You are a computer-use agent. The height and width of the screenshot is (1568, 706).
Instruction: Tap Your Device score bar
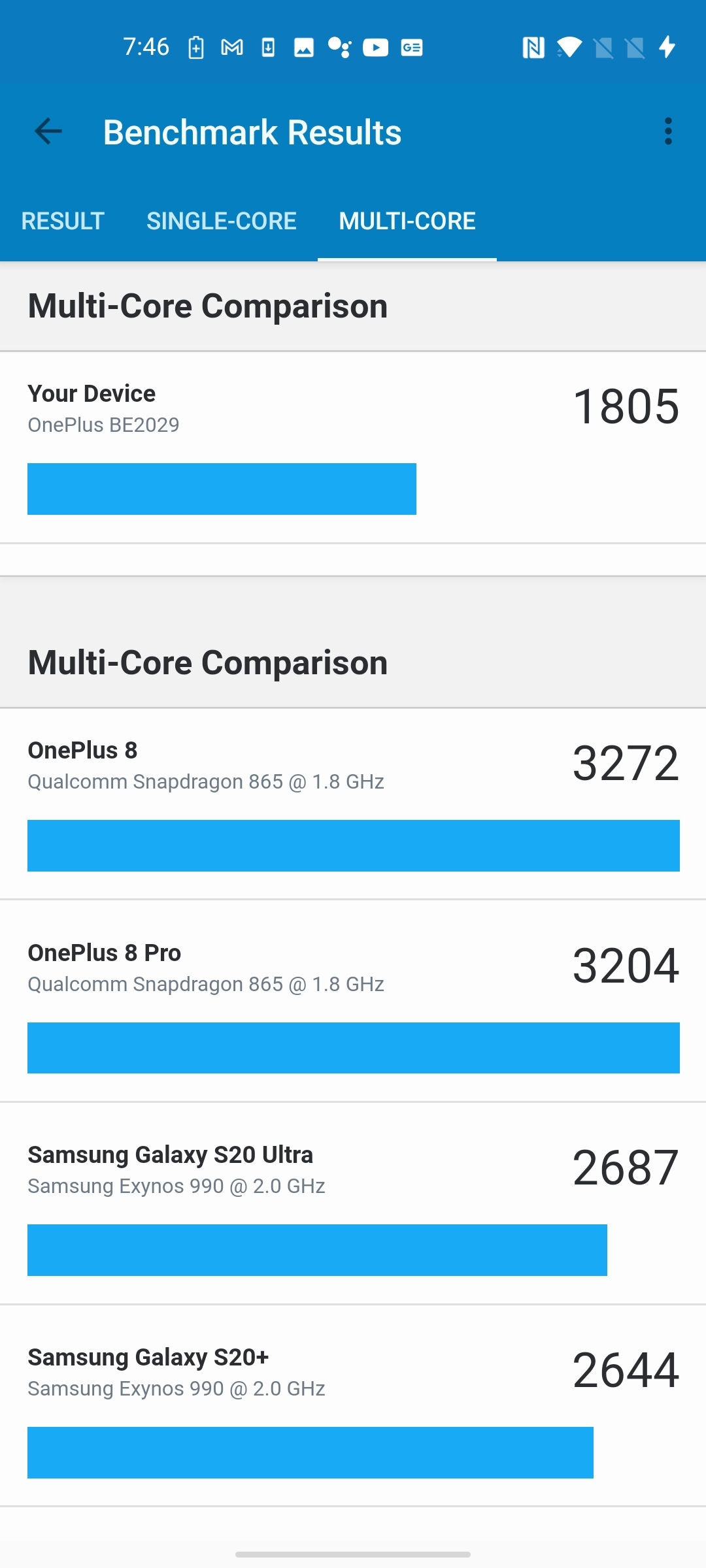(222, 489)
